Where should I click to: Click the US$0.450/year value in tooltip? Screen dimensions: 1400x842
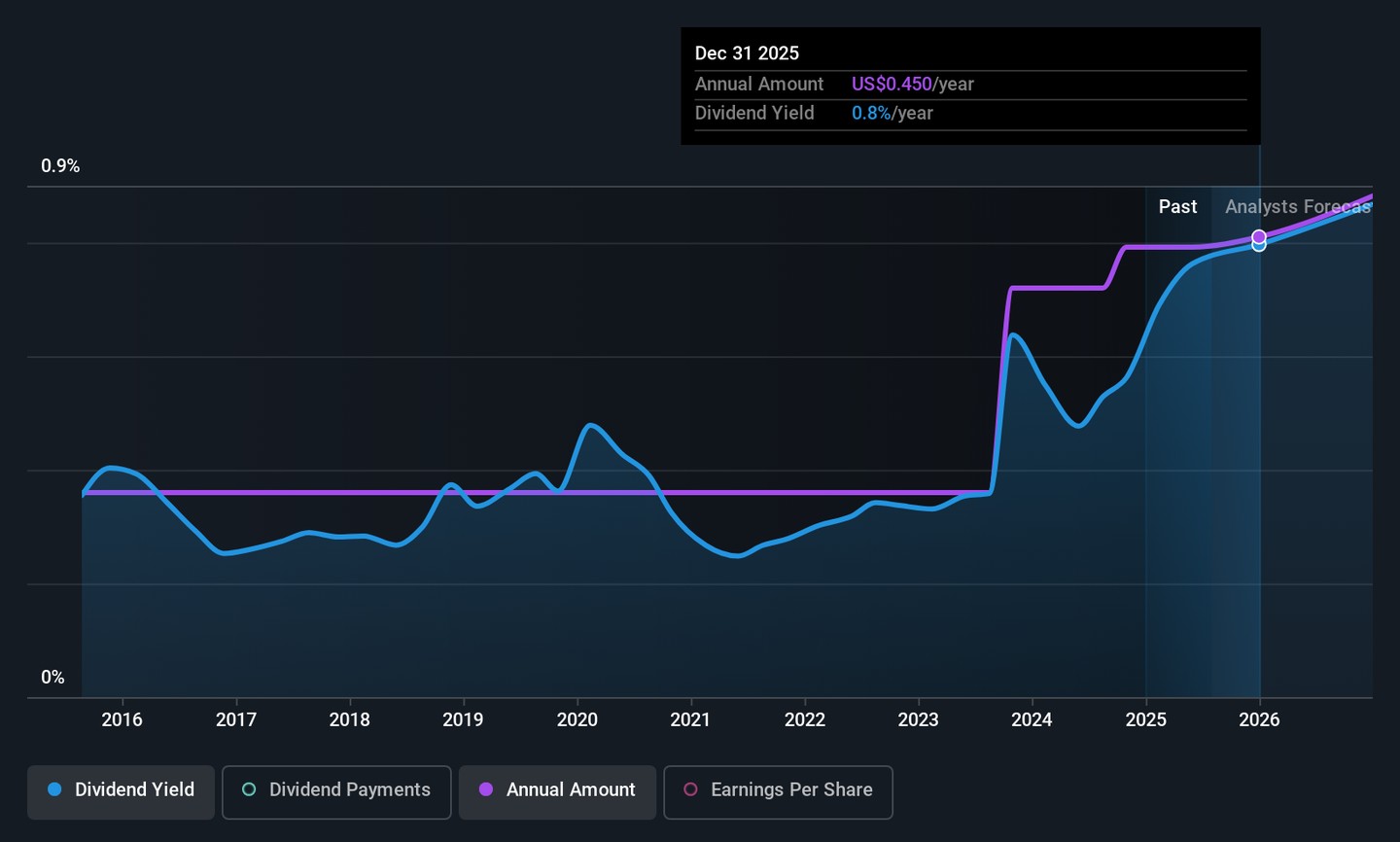click(x=912, y=84)
